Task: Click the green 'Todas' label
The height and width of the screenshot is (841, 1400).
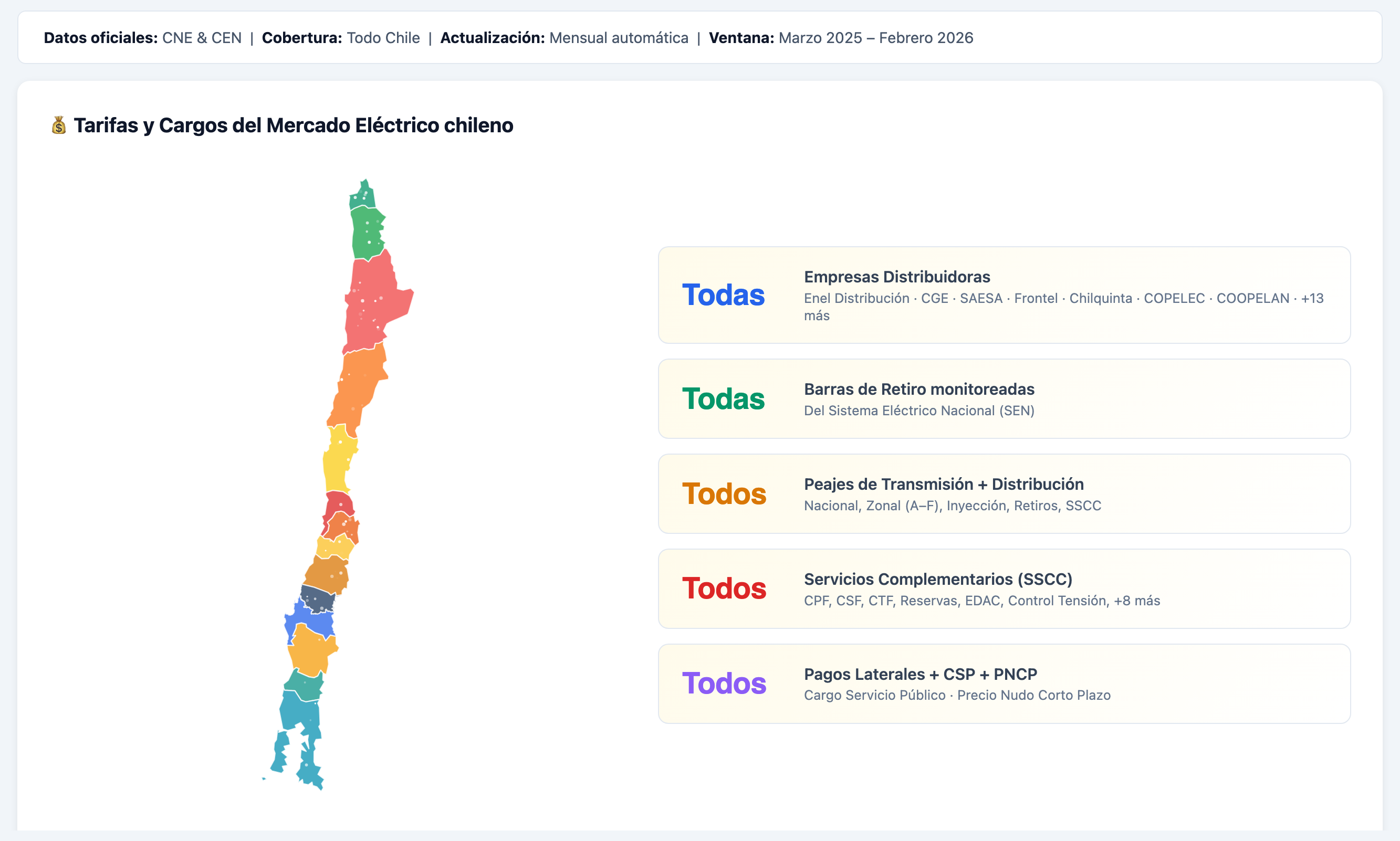Action: pos(723,399)
